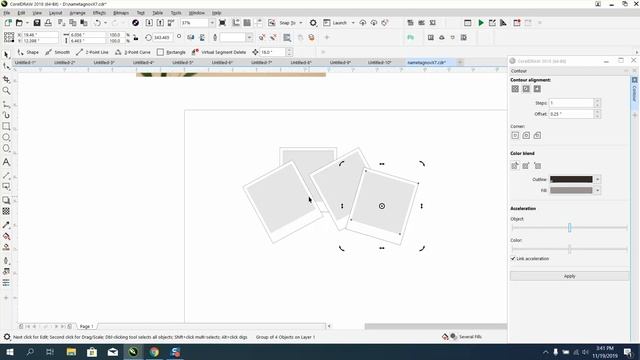Click the Print icon in standard toolbar
The width and height of the screenshot is (640, 360).
(48, 23)
